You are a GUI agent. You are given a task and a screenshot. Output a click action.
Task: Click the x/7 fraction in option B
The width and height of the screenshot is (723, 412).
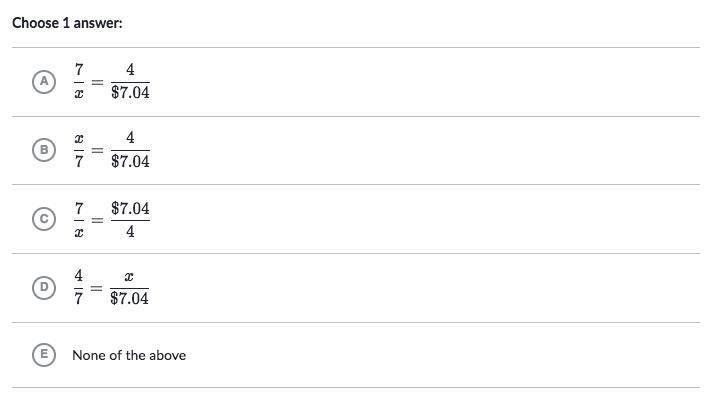(79, 150)
